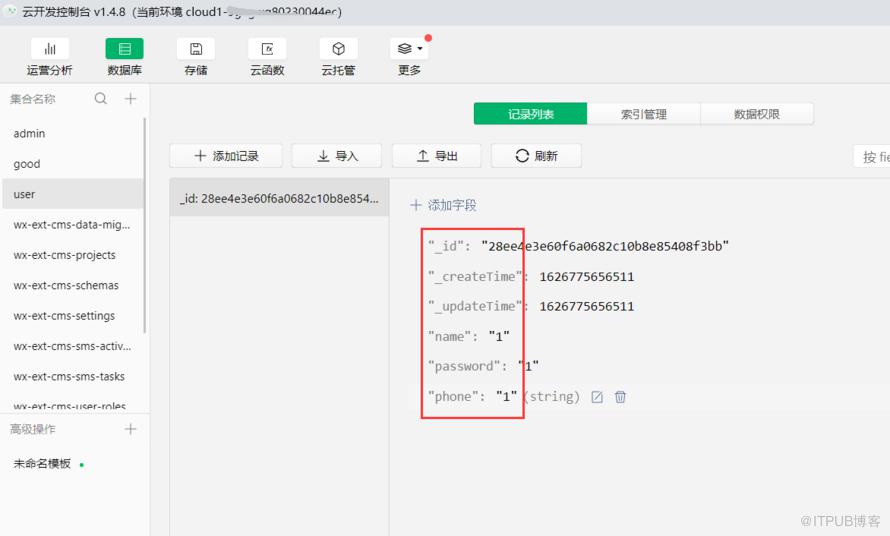
Task: Select the user collection
Action: [73, 194]
